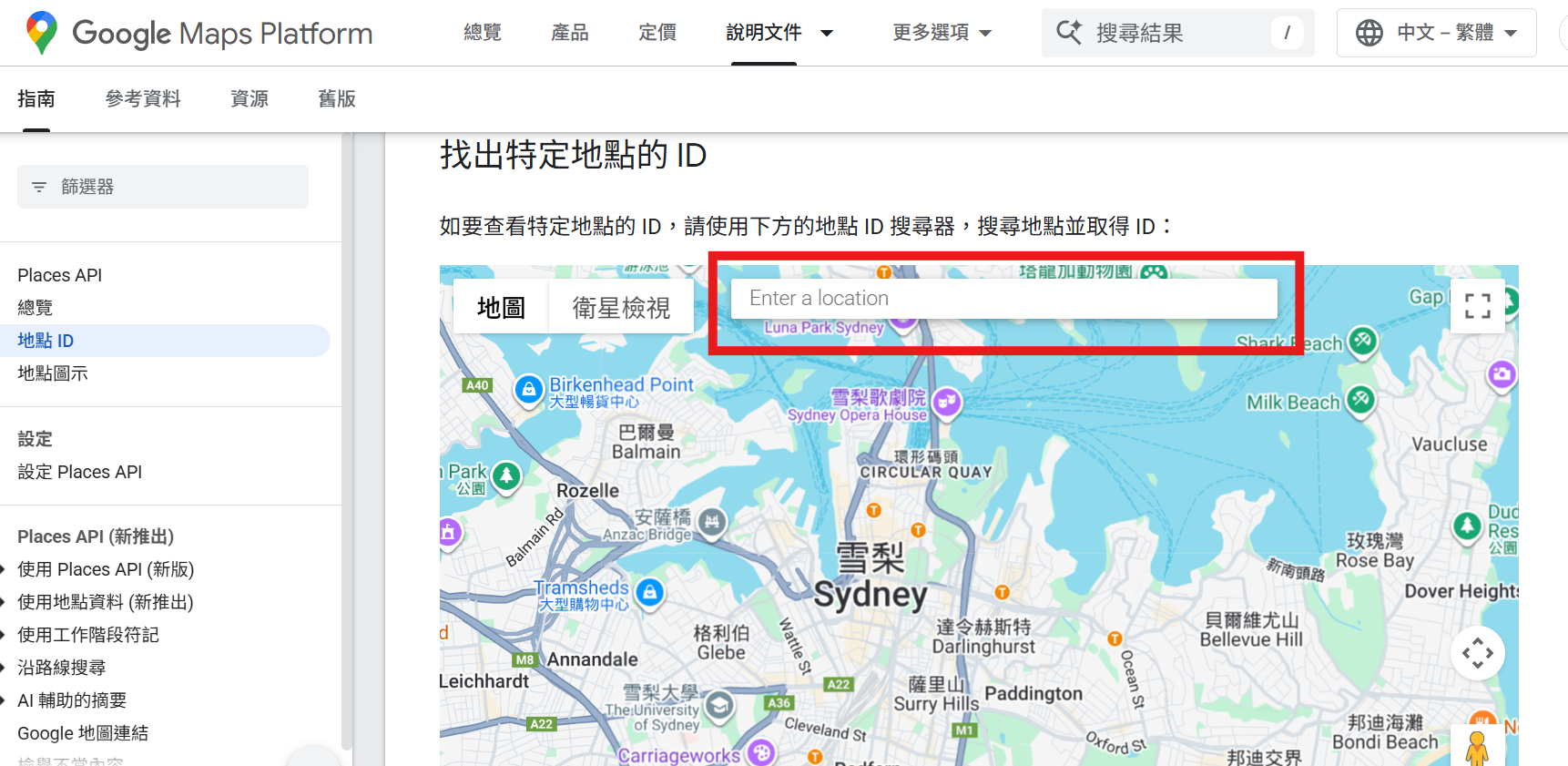Switch to the 參考資料 tab
Viewport: 1568px width, 766px height.
coord(143,98)
